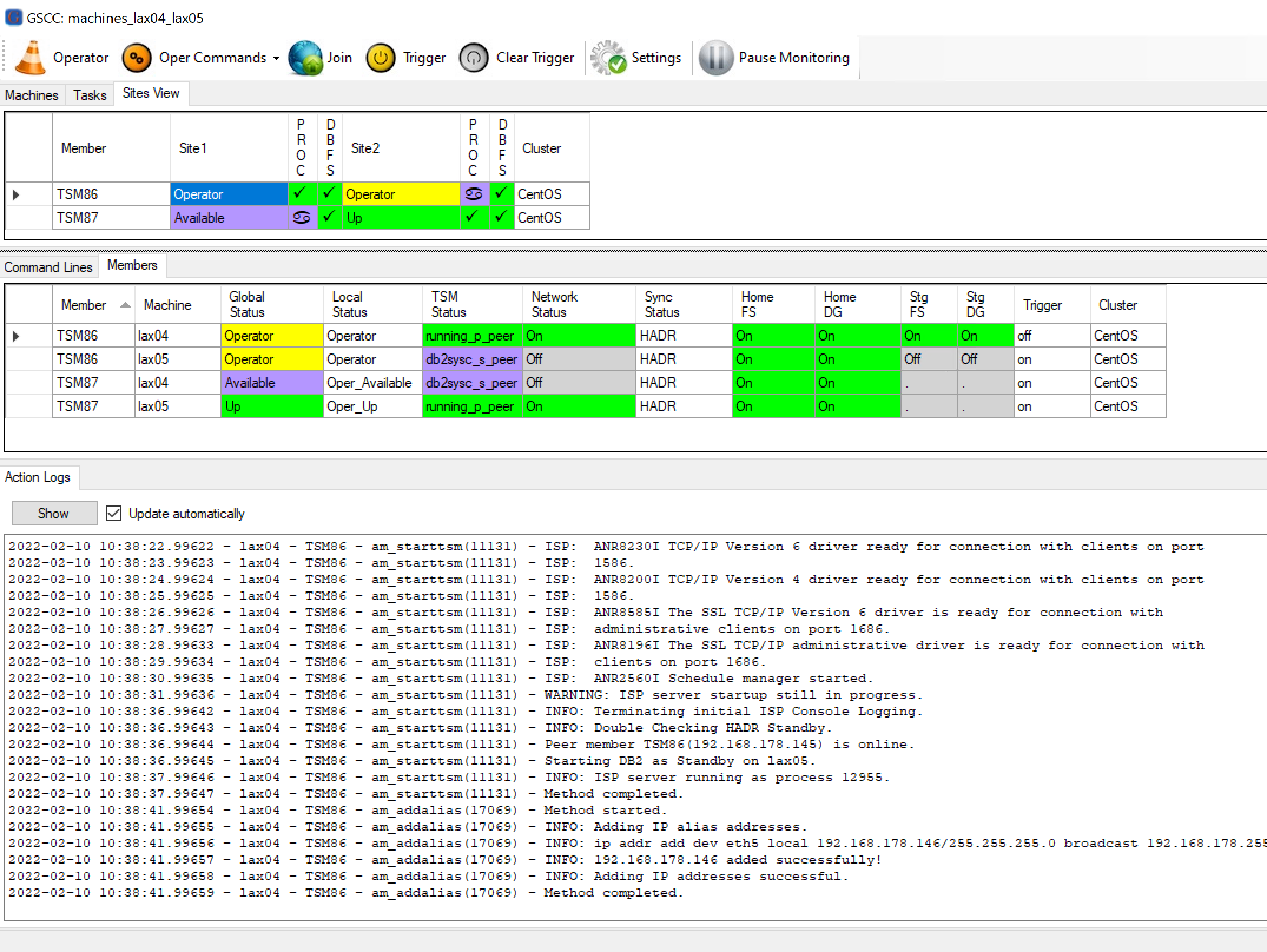This screenshot has height=952, width=1267.
Task: Click Oper_Up local status cell
Action: point(372,406)
